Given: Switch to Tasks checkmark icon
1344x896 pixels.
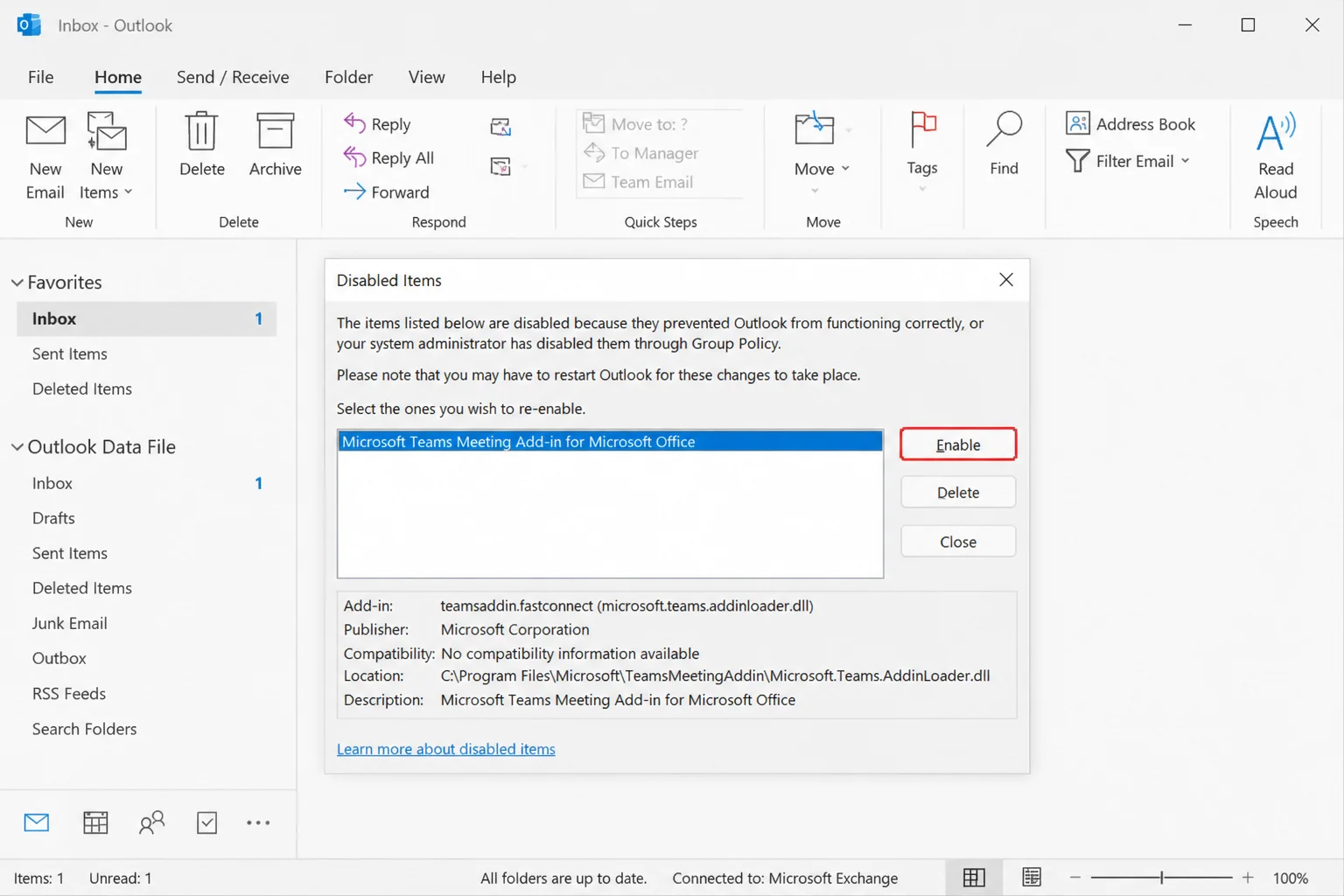Looking at the screenshot, I should pos(206,822).
